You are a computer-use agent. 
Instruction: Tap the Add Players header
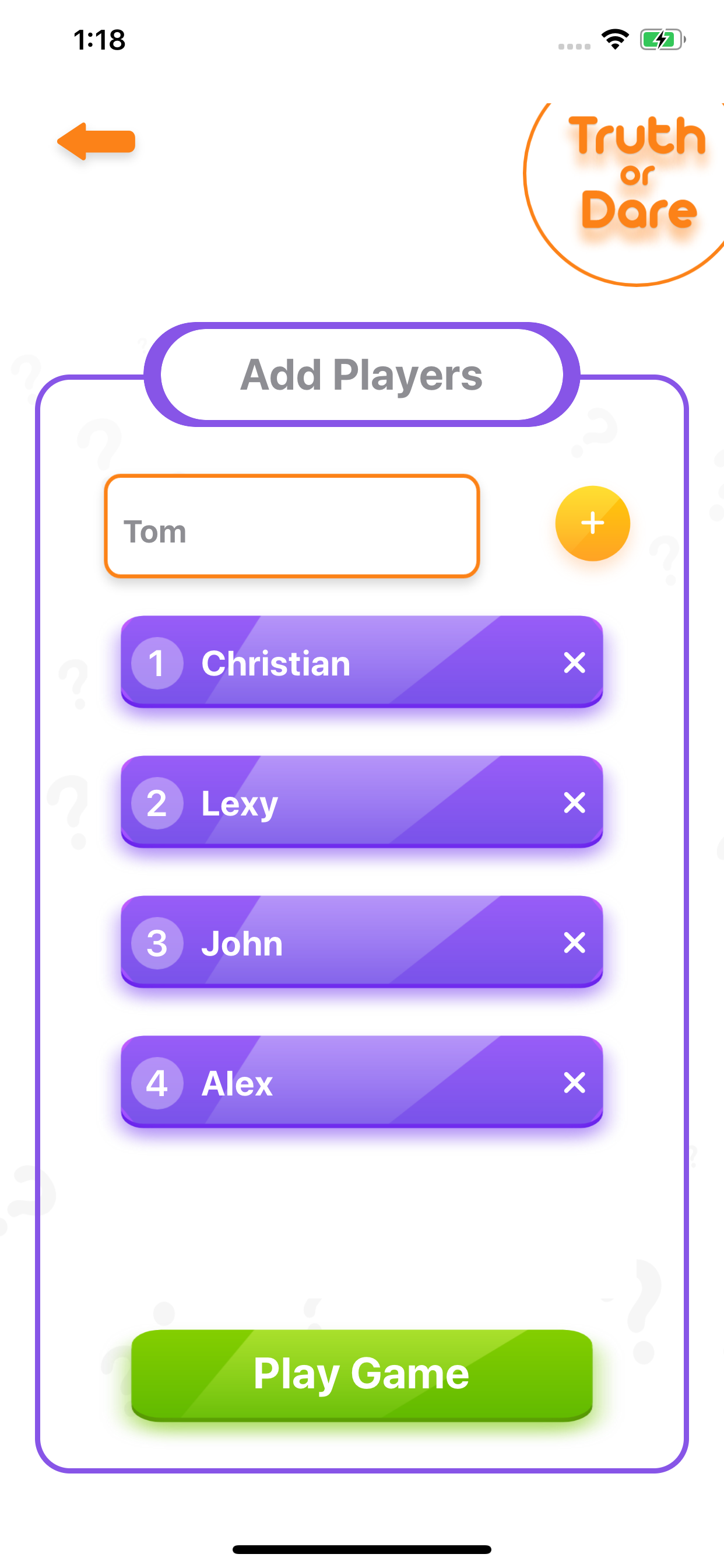[x=361, y=374]
